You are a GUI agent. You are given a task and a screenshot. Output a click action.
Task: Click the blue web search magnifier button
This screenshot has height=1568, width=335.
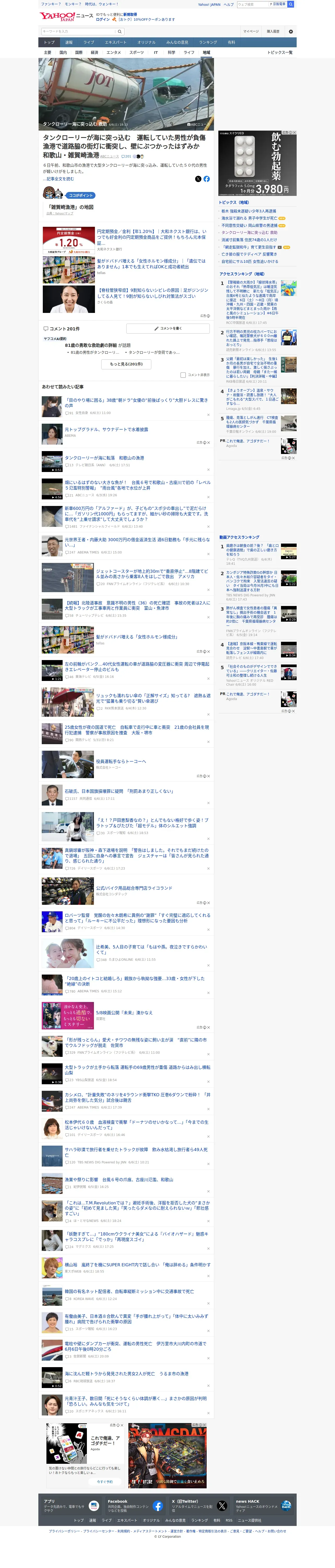point(291,4)
